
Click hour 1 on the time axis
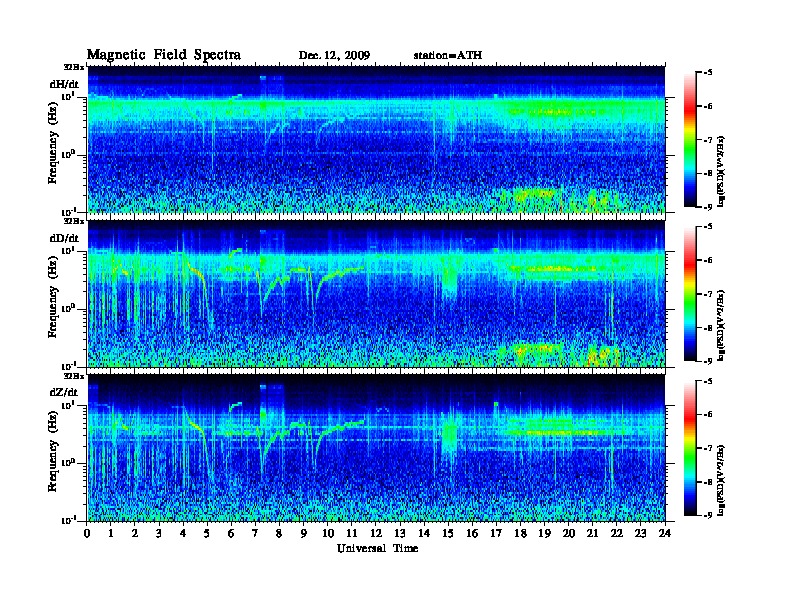(x=111, y=534)
